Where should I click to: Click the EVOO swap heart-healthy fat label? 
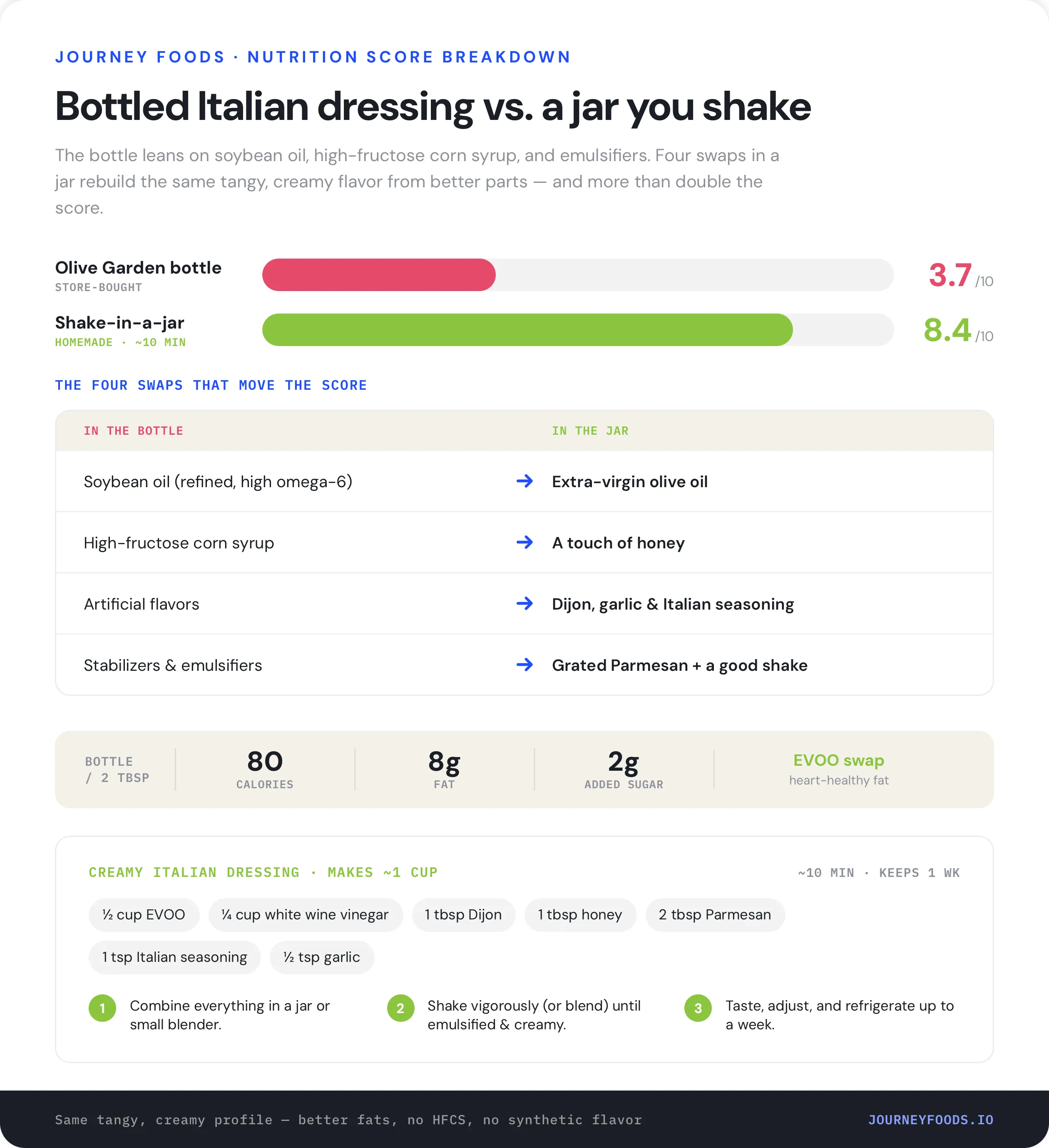[838, 769]
